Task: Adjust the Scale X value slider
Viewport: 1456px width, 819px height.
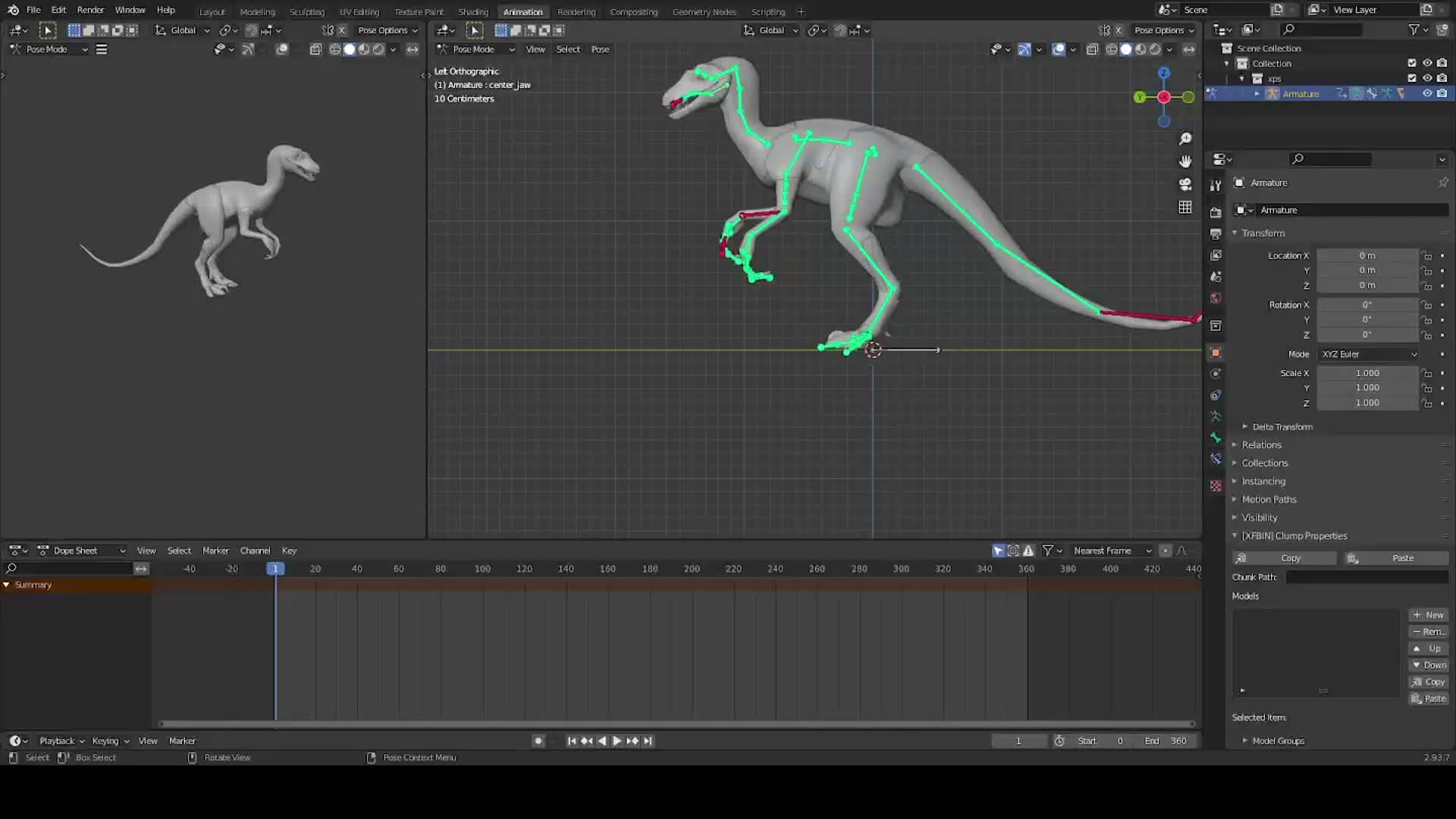Action: coord(1367,372)
